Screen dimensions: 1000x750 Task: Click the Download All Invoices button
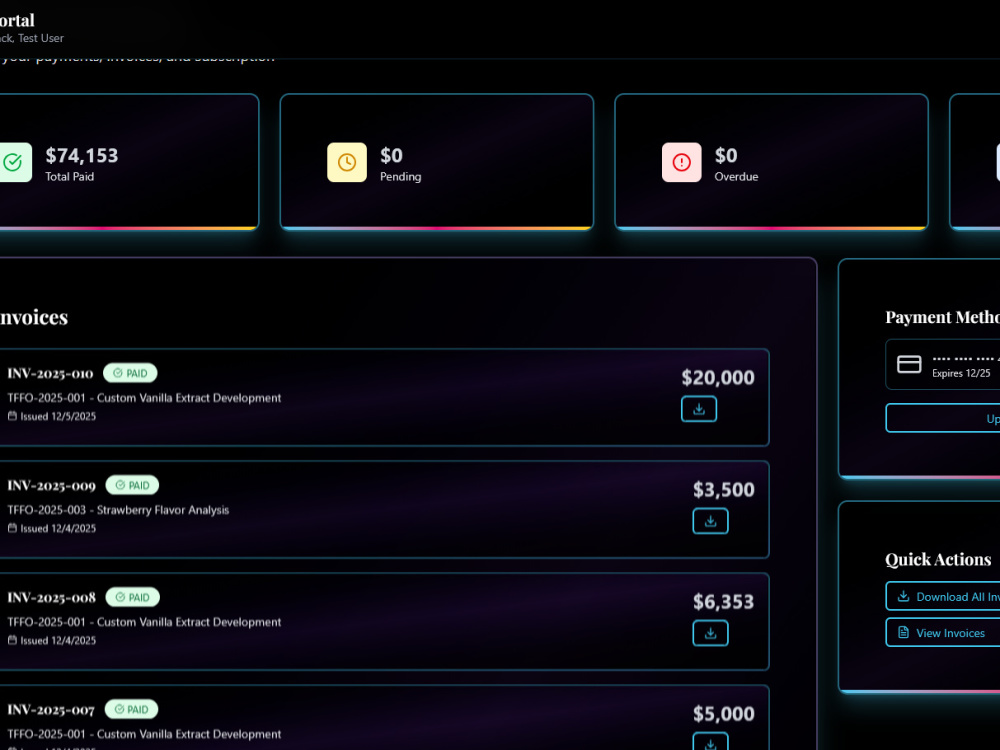tap(943, 596)
